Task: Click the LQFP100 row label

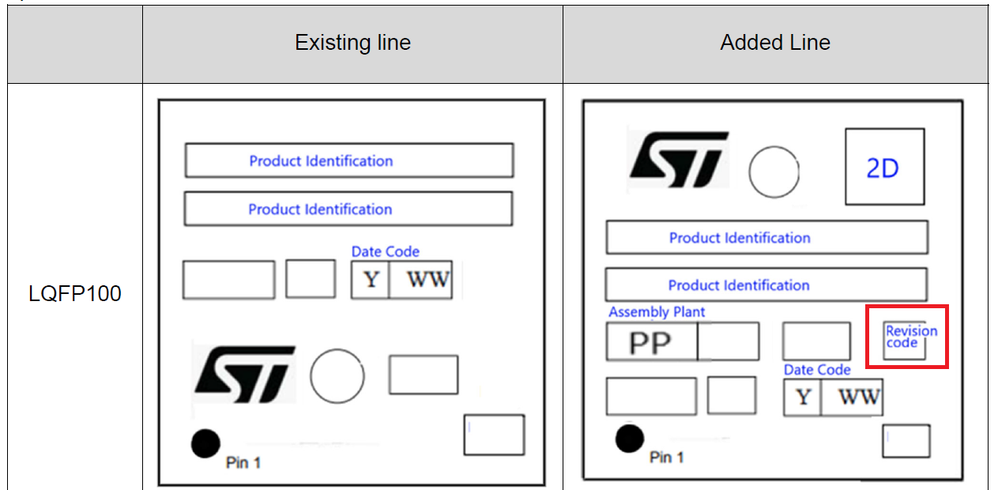Action: tap(75, 294)
